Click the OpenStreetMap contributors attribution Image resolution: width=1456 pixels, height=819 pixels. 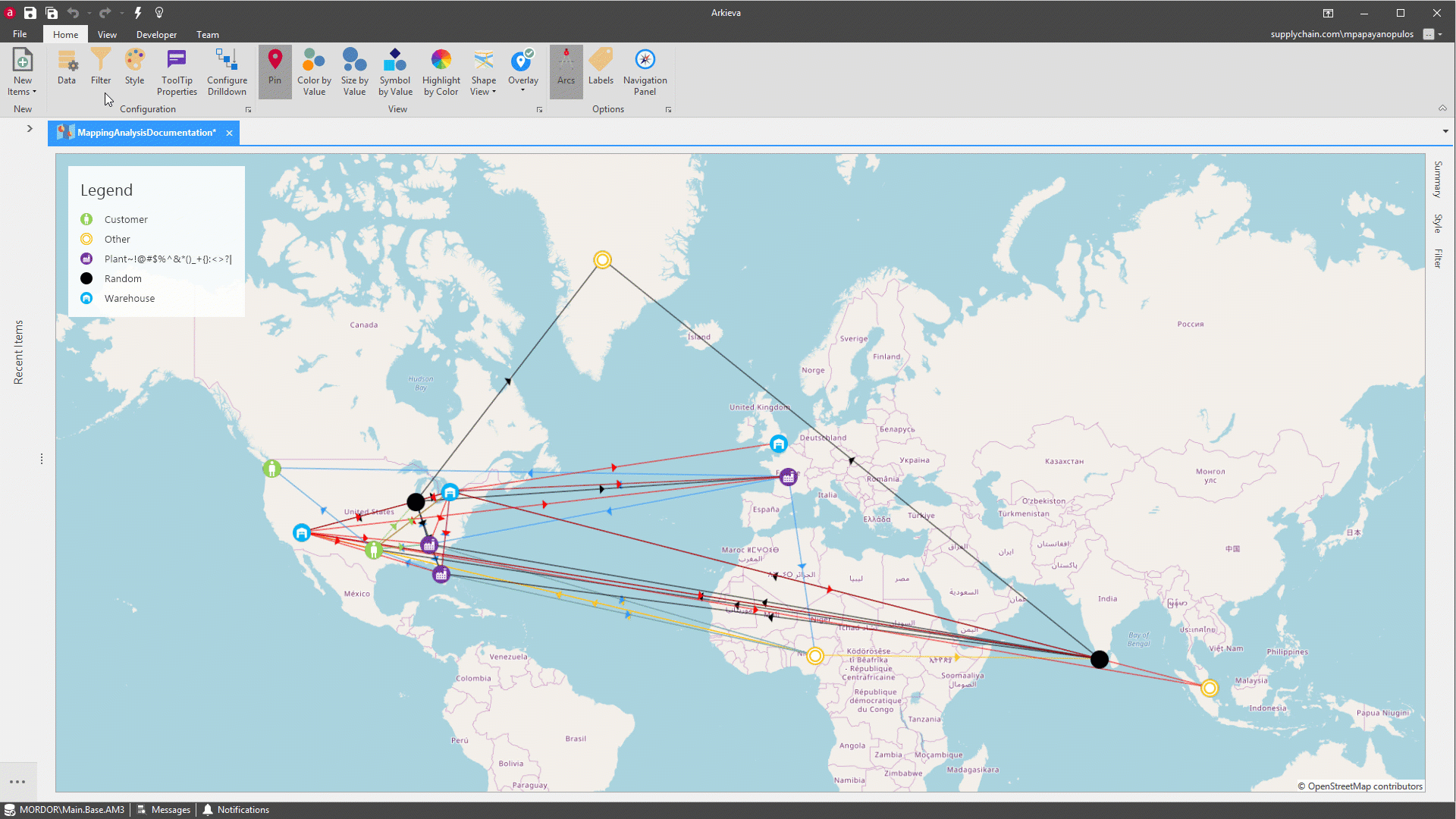coord(1360,786)
